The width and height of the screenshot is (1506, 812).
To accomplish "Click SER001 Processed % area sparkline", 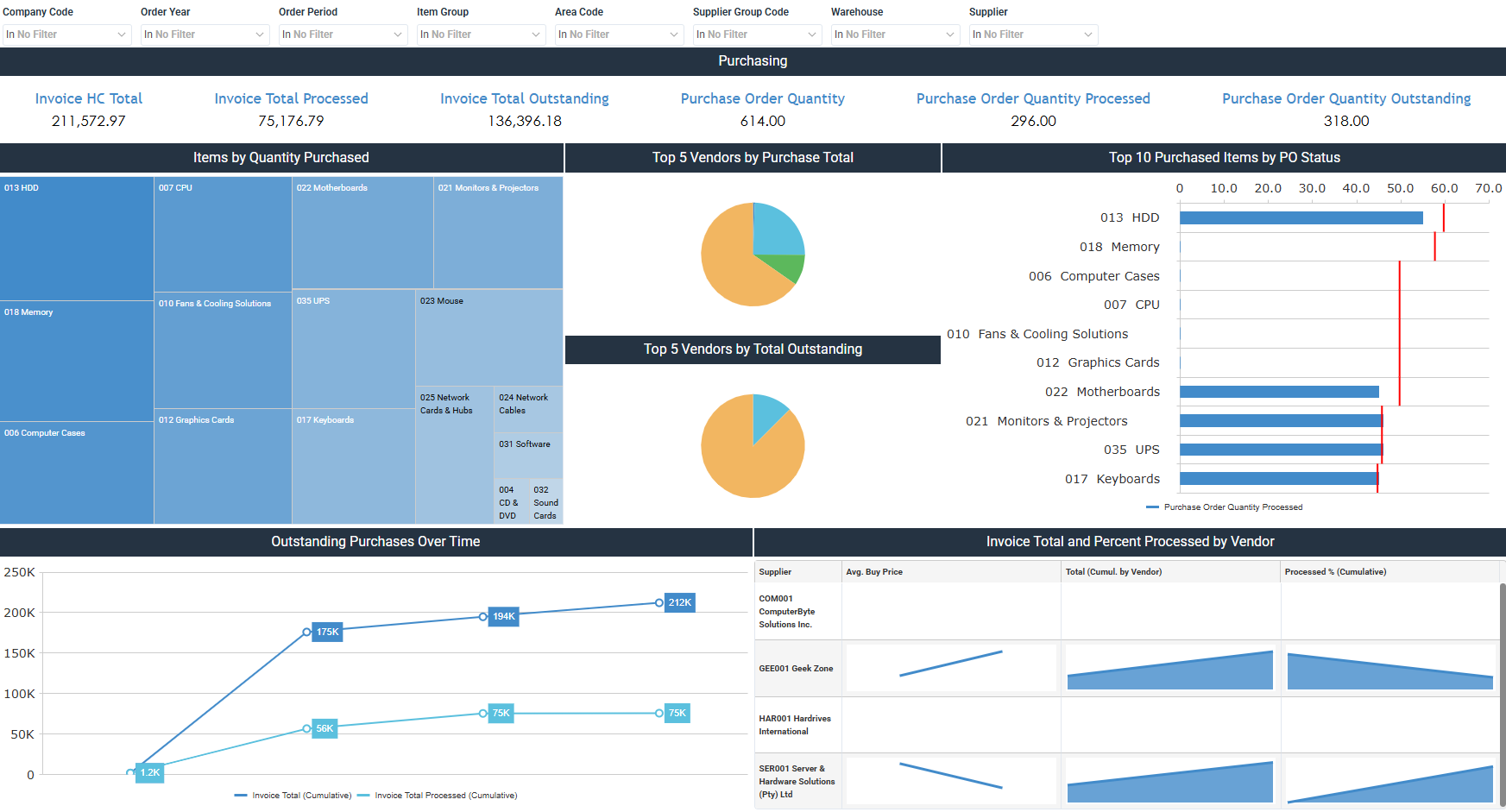I will coord(1390,781).
